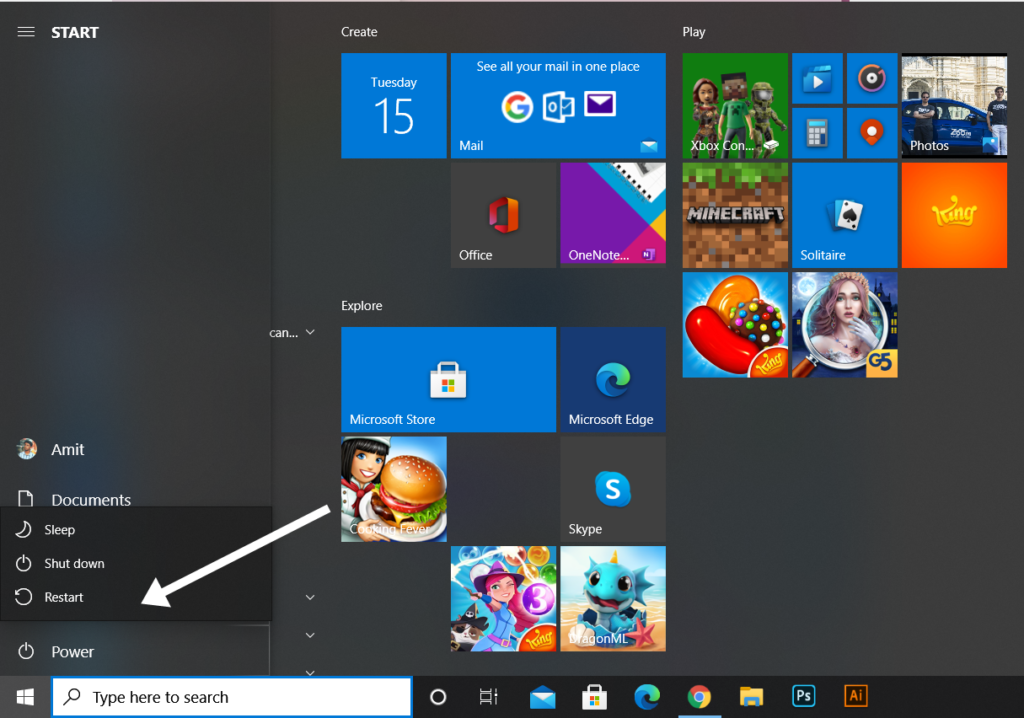Screen dimensions: 1024x718
Task: Select Restart from the power menu
Action: [x=65, y=597]
